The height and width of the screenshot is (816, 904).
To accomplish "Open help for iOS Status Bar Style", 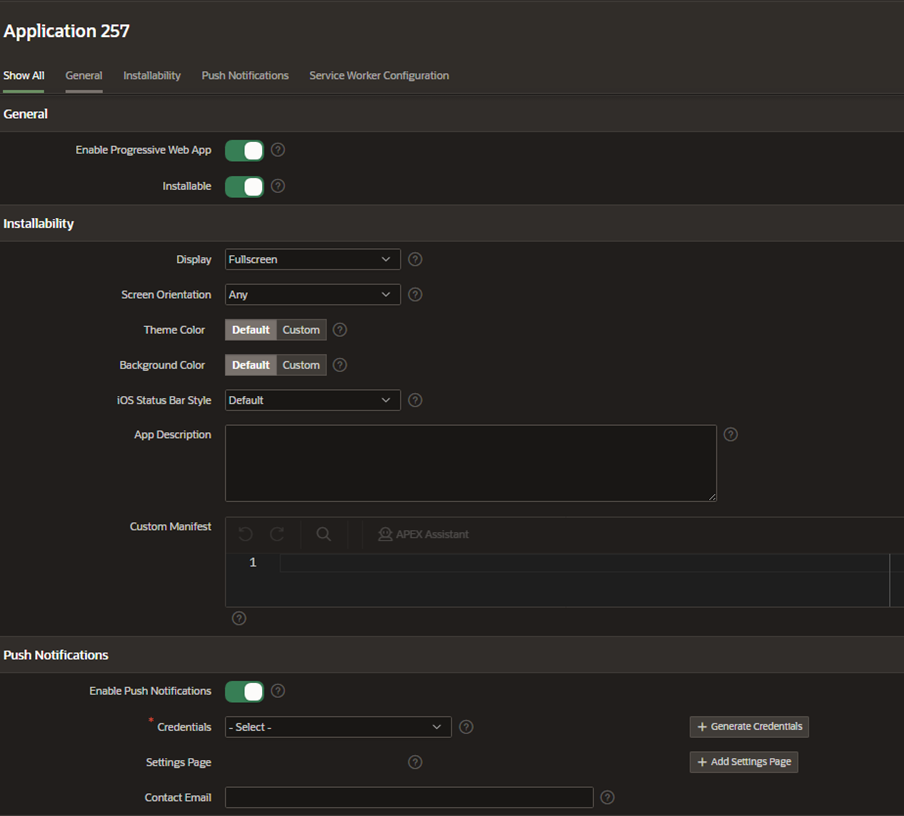I will (415, 400).
